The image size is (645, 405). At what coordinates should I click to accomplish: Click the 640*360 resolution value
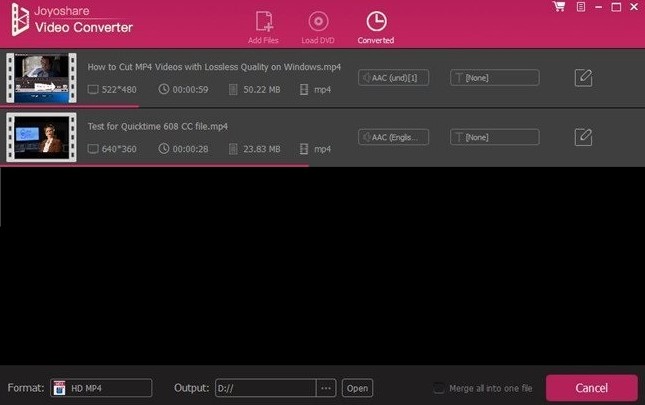(x=119, y=149)
